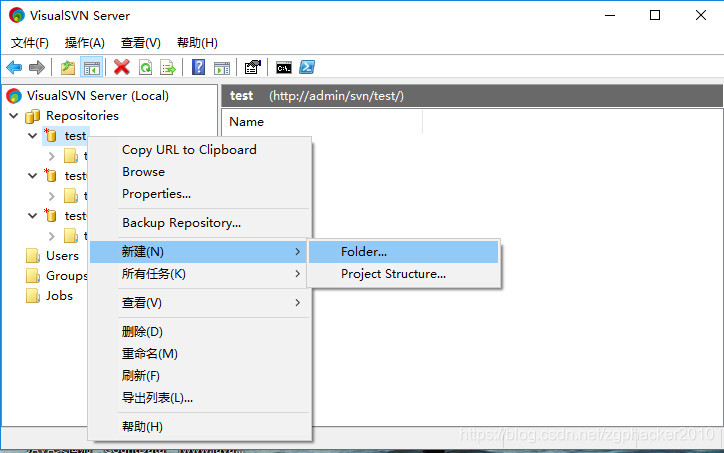Click the Jobs folder icon
Viewport: 724px width, 453px height.
tap(33, 296)
